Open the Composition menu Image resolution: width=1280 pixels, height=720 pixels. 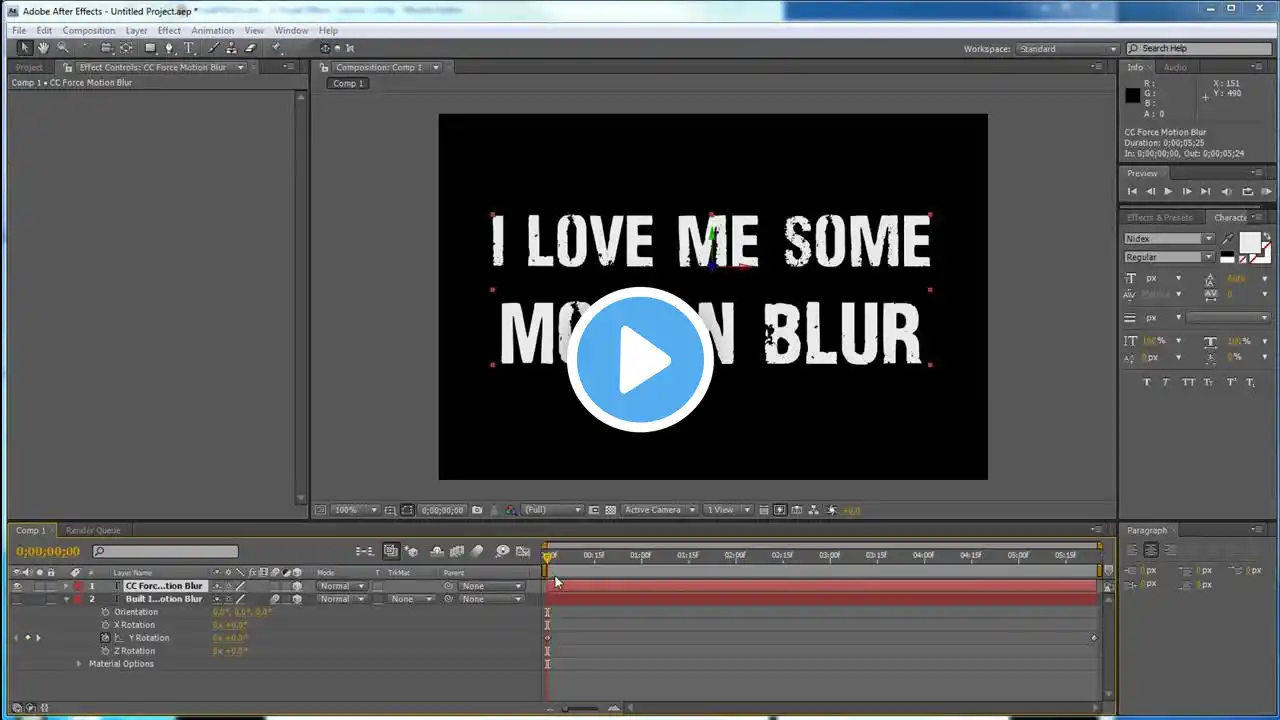tap(88, 31)
